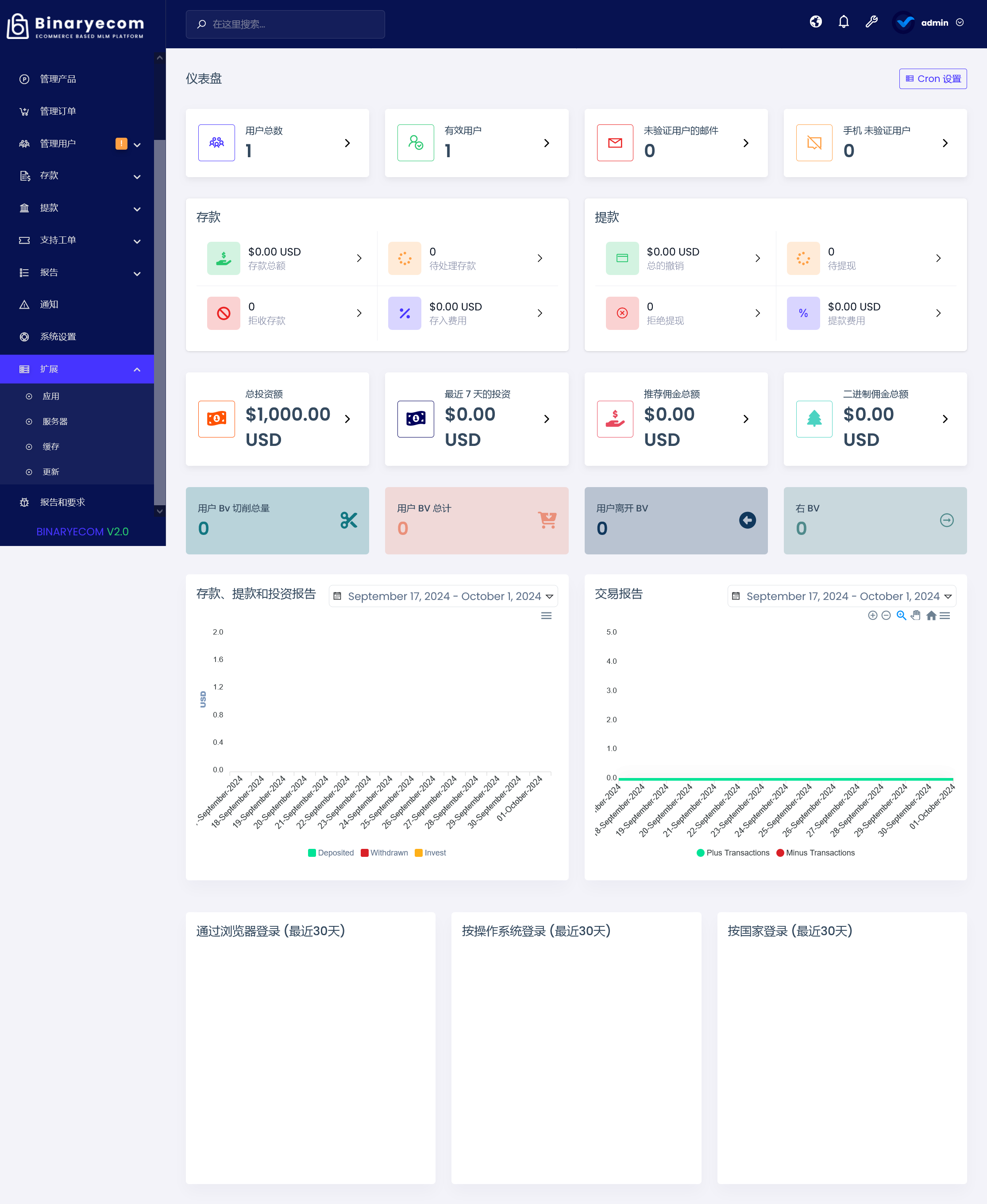Click the scissors icon on 用户 Bv 切削总量 card
The image size is (987, 1204).
pyautogui.click(x=348, y=520)
